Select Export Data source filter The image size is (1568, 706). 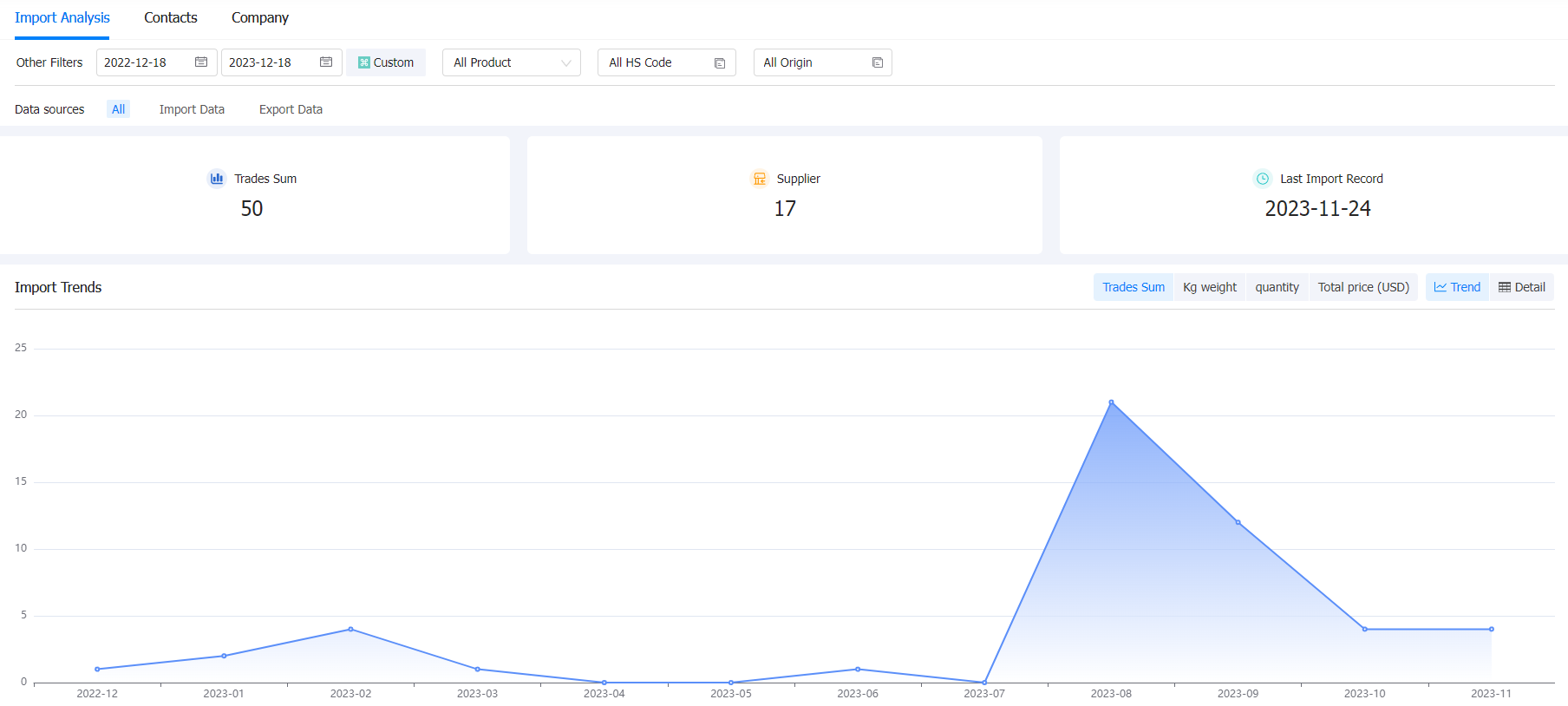point(291,109)
